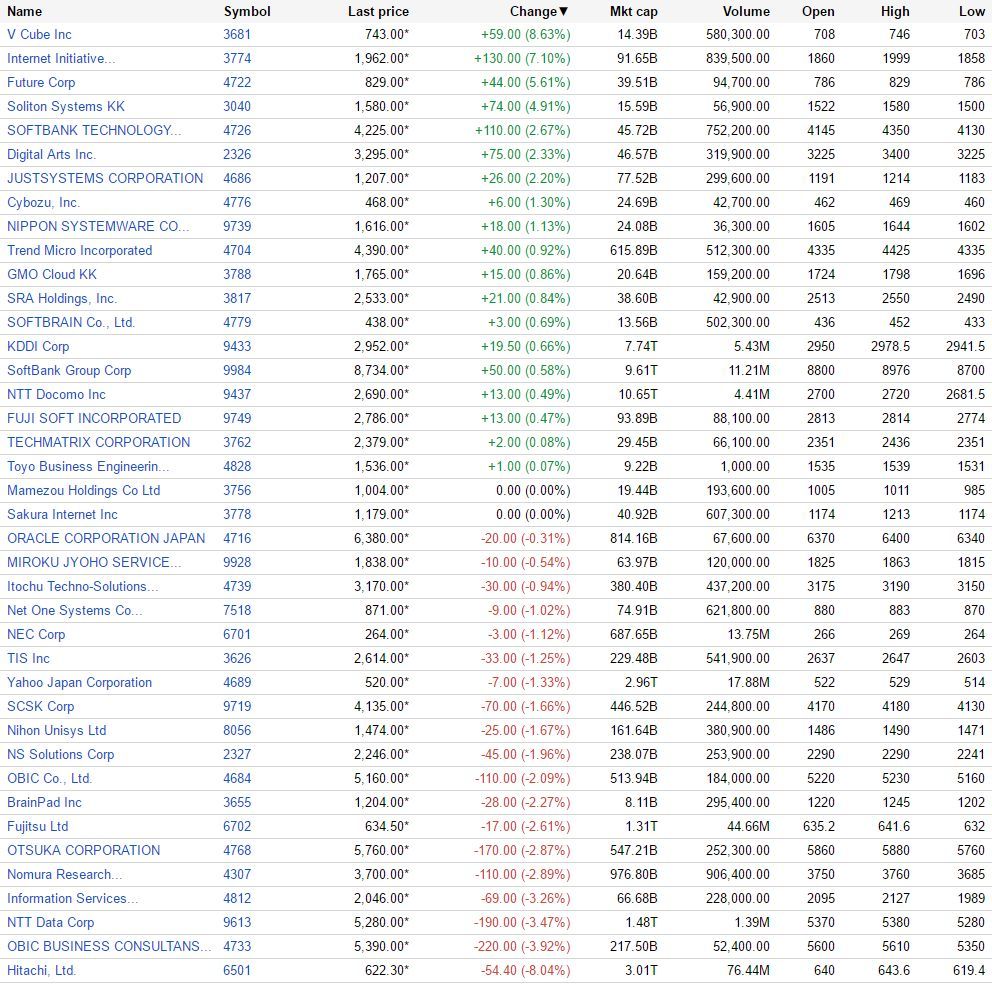Open OBIC BUSINESS CONSULTANTS link
Viewport: 992px width, 984px height.
[109, 948]
